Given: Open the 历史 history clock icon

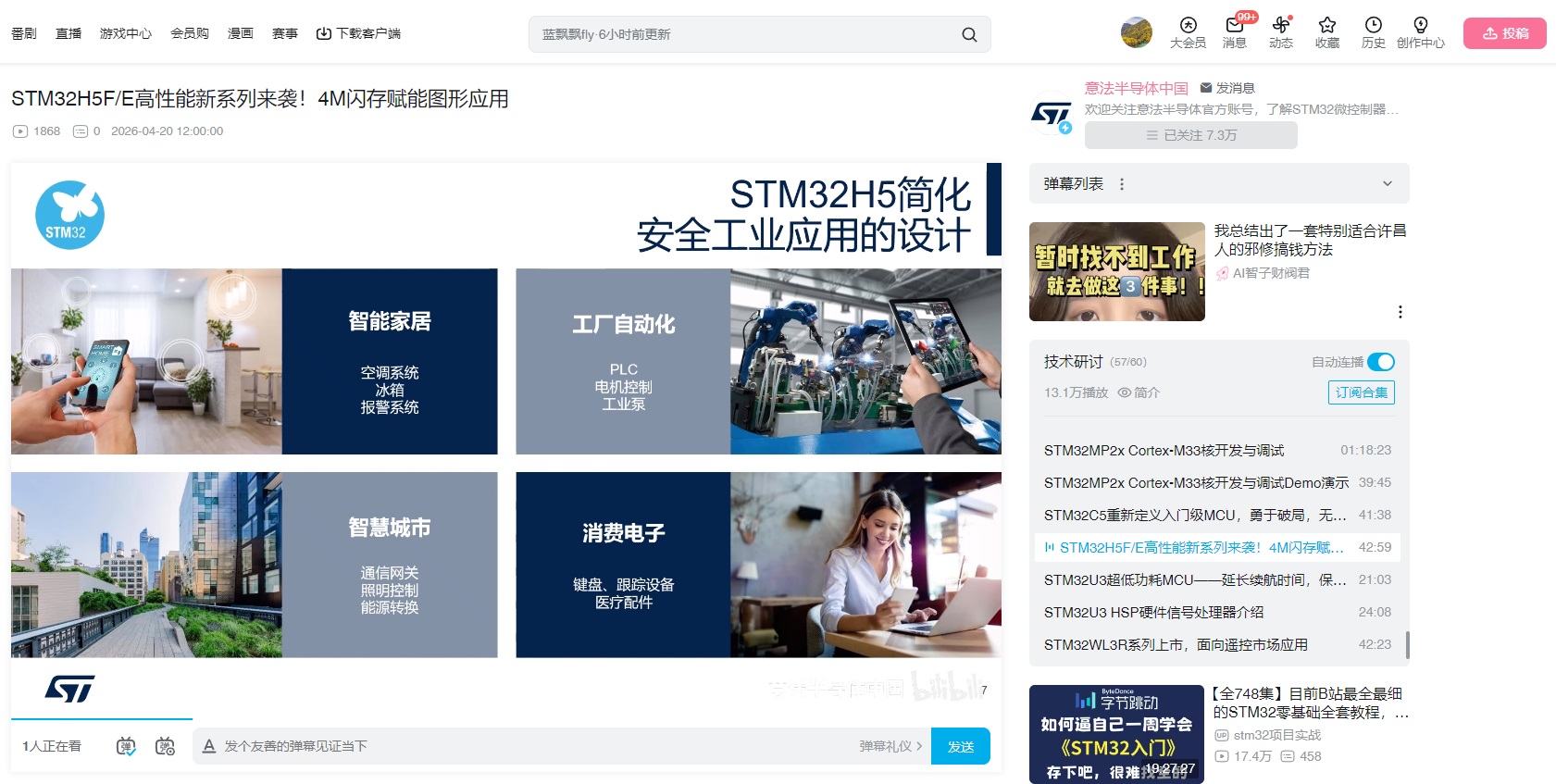Looking at the screenshot, I should [x=1374, y=33].
